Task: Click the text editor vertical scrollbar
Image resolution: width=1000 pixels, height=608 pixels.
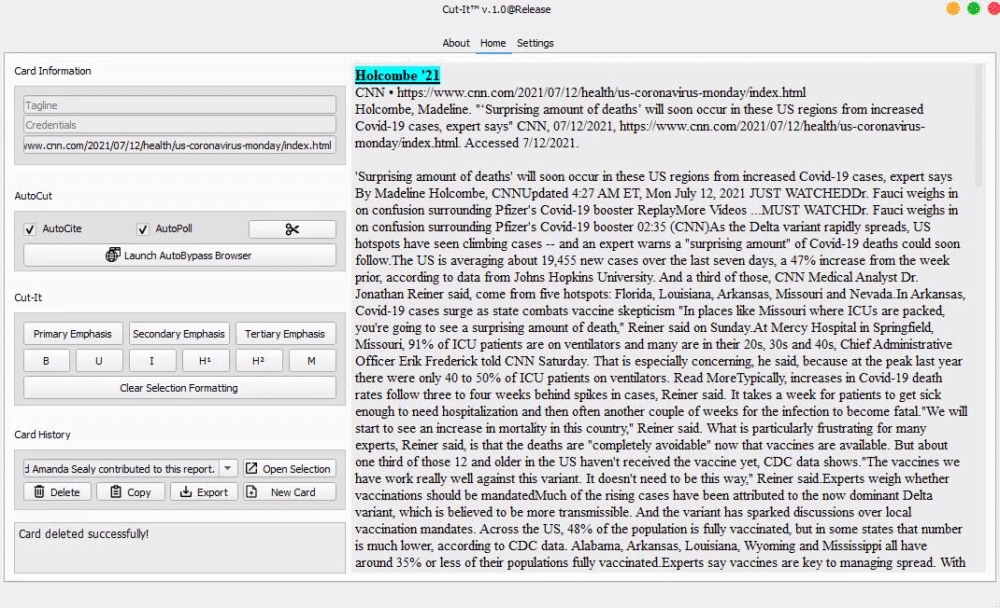Action: 981,124
